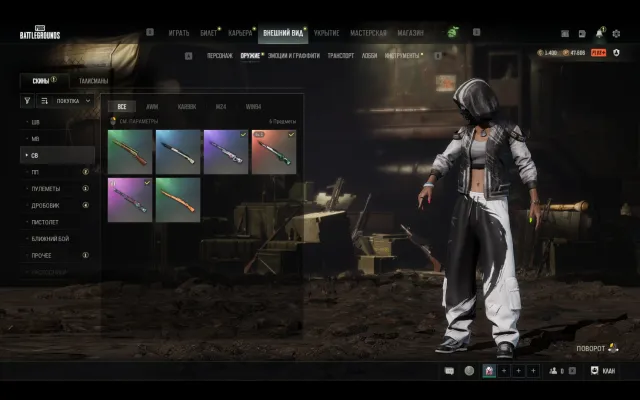
Task: Expand the ШВ weapon category
Action: click(x=58, y=122)
